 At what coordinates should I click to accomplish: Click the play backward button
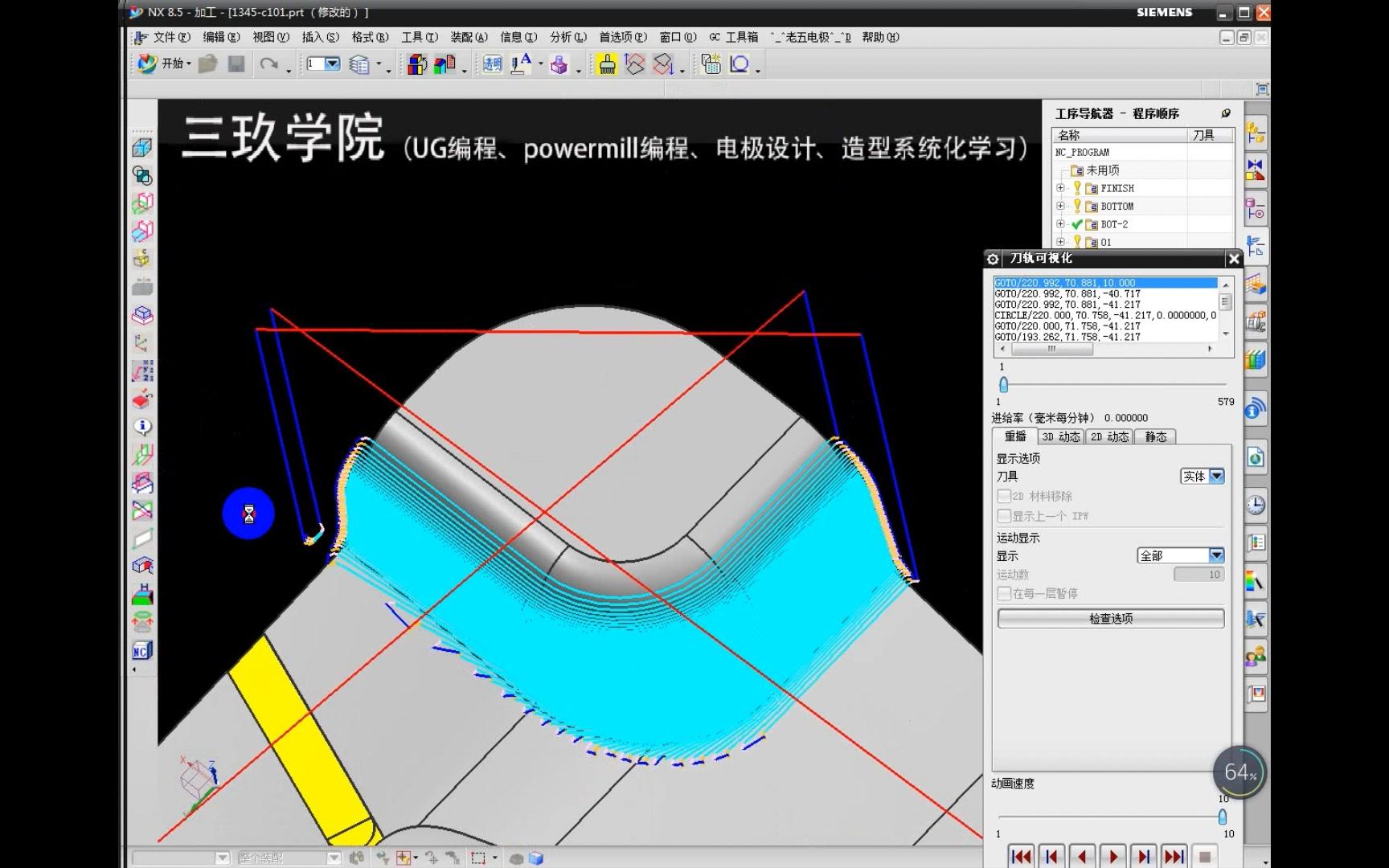coord(1082,857)
